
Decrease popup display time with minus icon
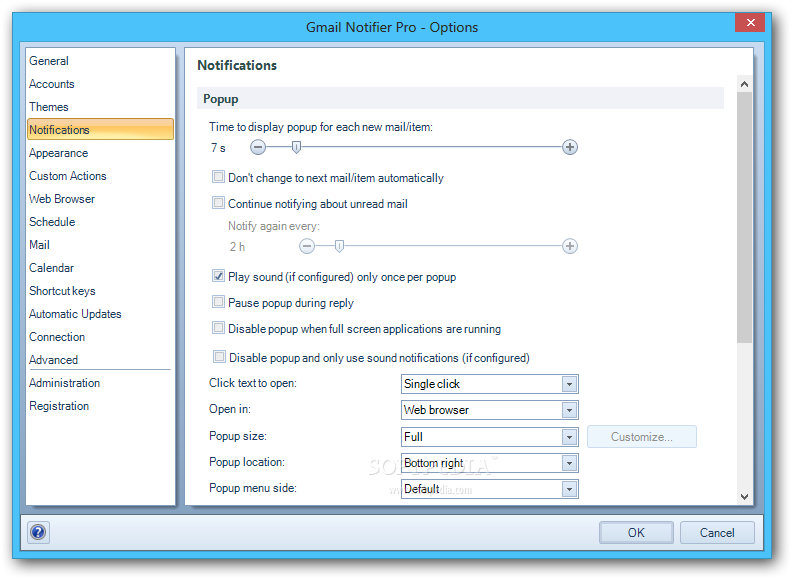tap(258, 148)
